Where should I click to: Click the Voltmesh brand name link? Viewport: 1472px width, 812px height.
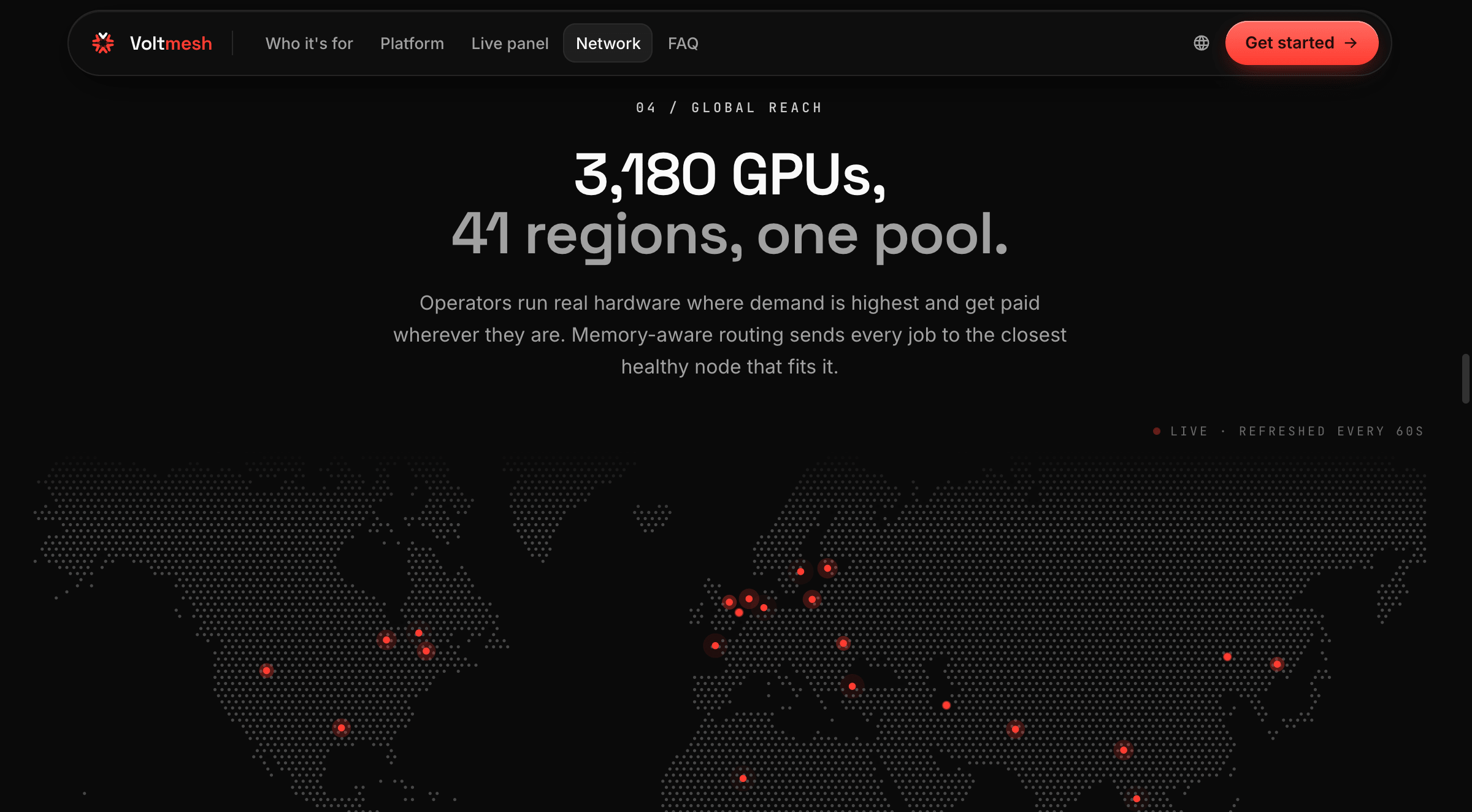coord(171,44)
